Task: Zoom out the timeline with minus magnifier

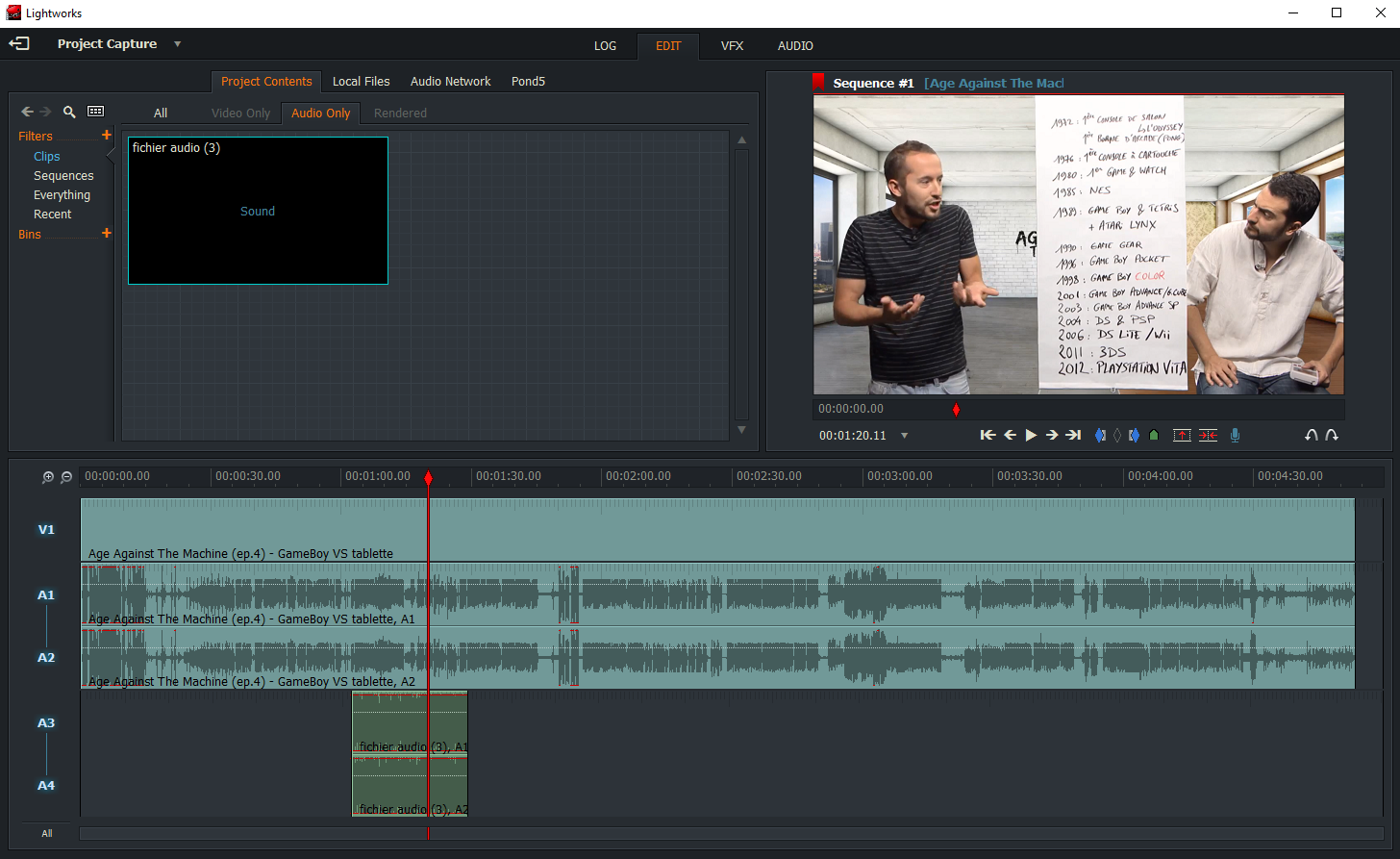Action: click(x=66, y=477)
